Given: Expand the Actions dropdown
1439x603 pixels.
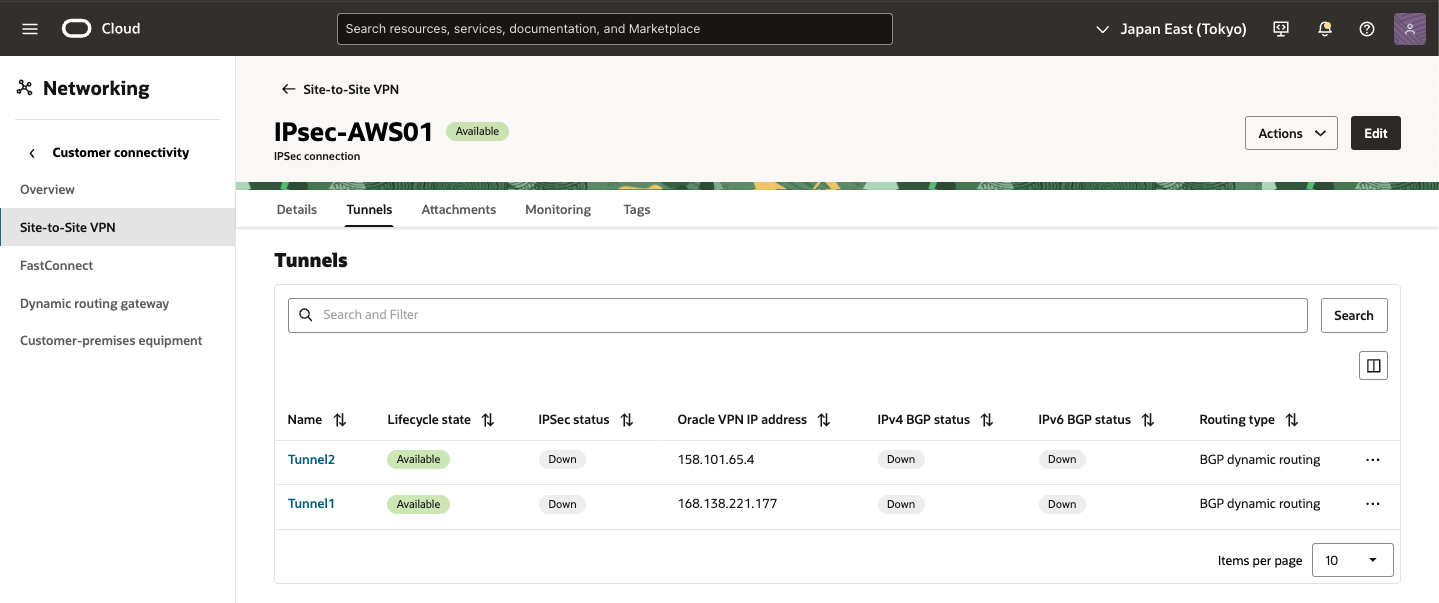Looking at the screenshot, I should [x=1291, y=133].
